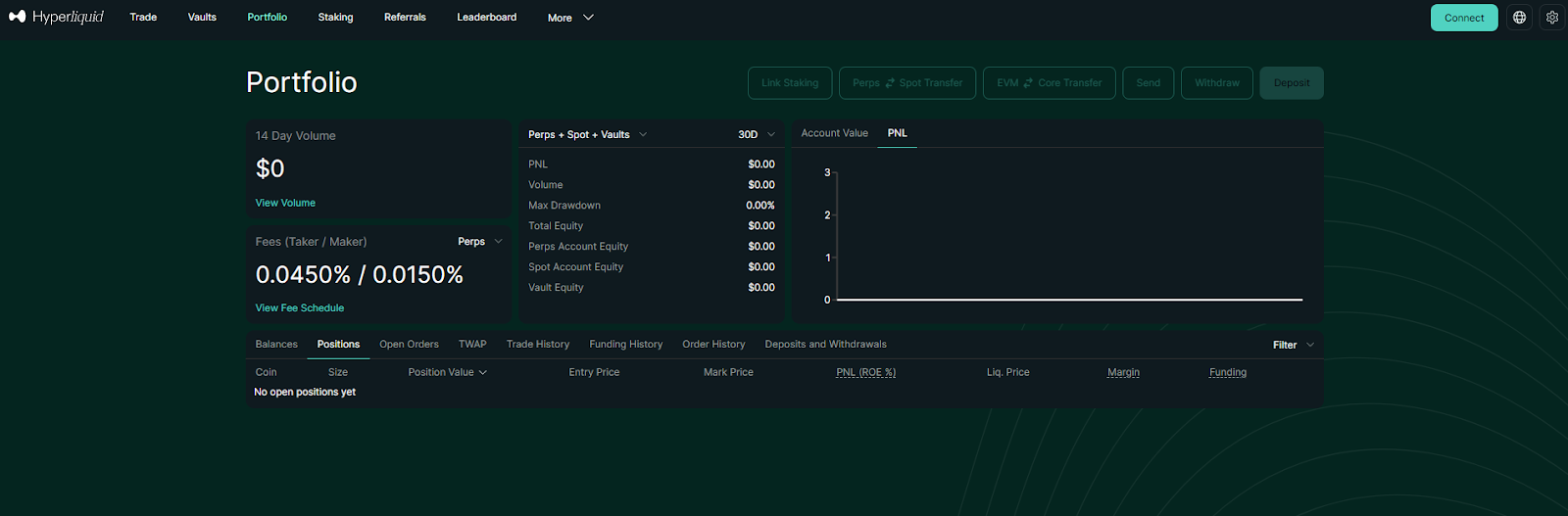Image resolution: width=1568 pixels, height=516 pixels.
Task: Open the Leaderboard page
Action: (486, 18)
